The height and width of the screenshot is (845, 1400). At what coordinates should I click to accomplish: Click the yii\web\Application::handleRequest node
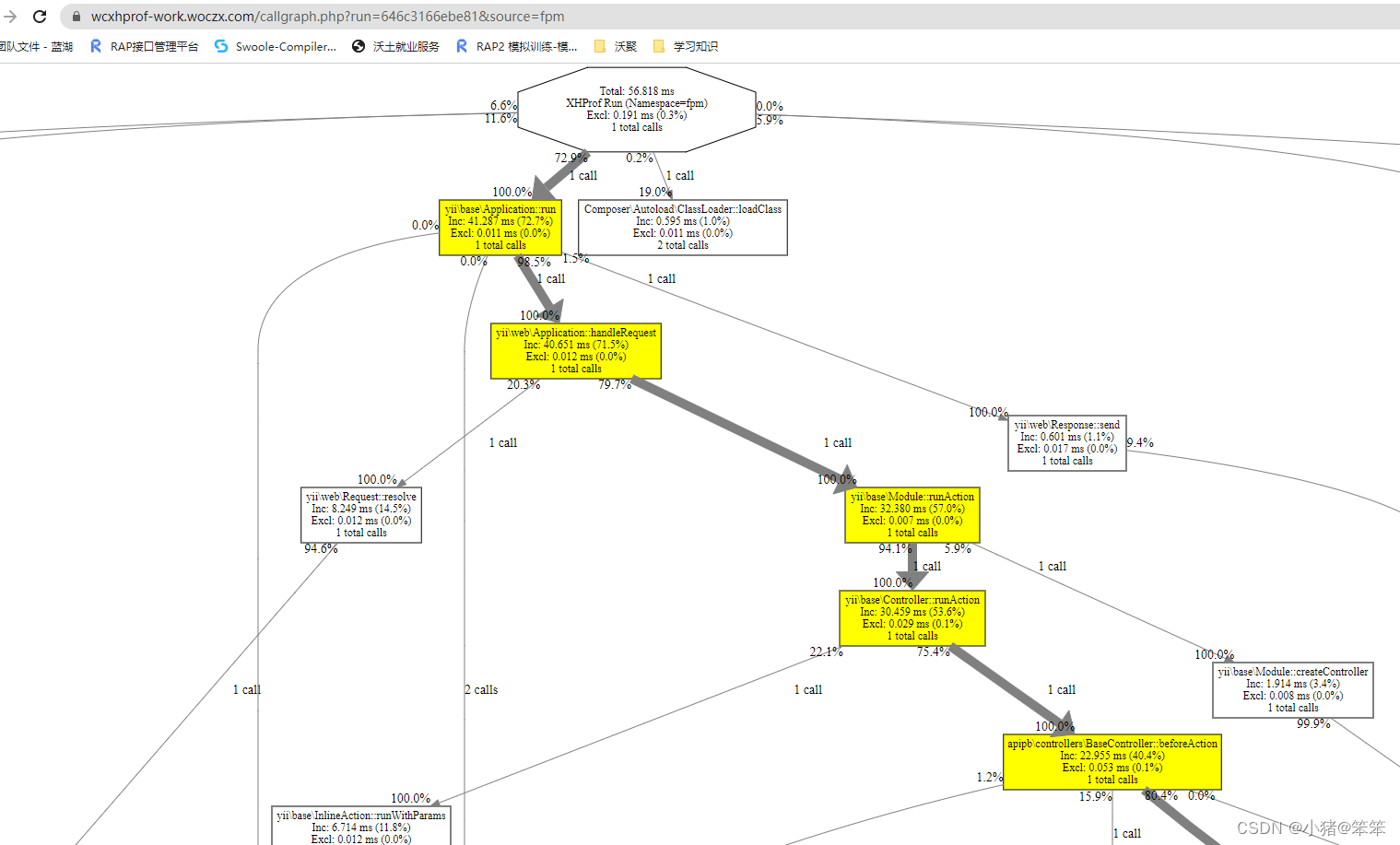point(576,351)
